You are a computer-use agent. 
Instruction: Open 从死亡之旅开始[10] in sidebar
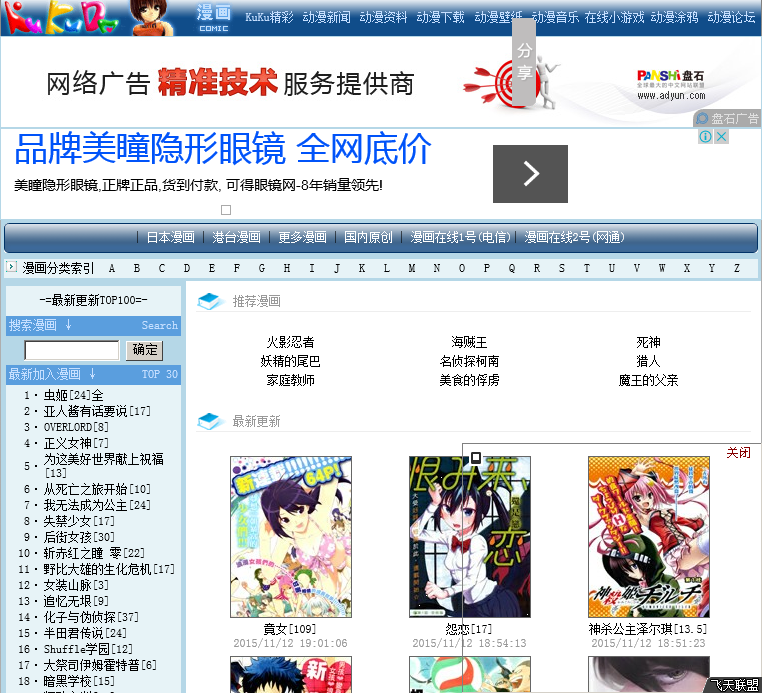(97, 489)
